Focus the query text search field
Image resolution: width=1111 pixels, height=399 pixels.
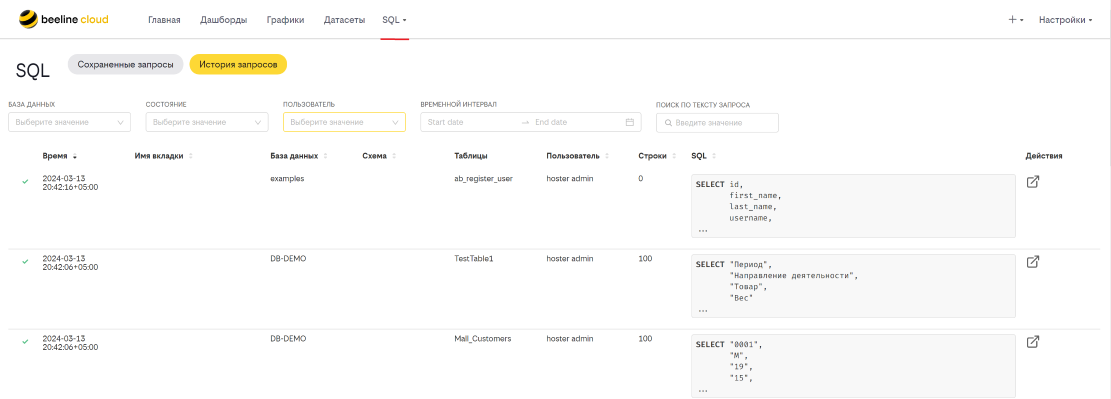(717, 123)
